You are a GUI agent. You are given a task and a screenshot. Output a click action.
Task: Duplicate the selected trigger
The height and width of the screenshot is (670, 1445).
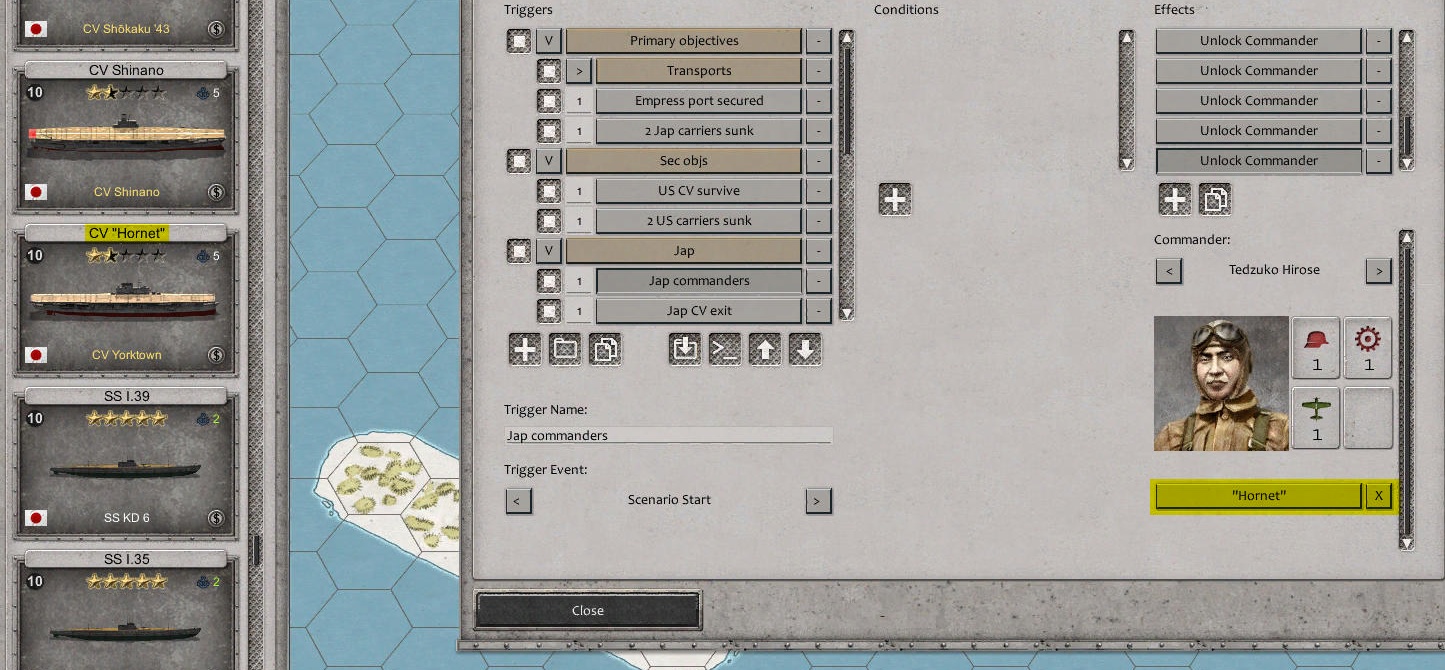point(605,349)
